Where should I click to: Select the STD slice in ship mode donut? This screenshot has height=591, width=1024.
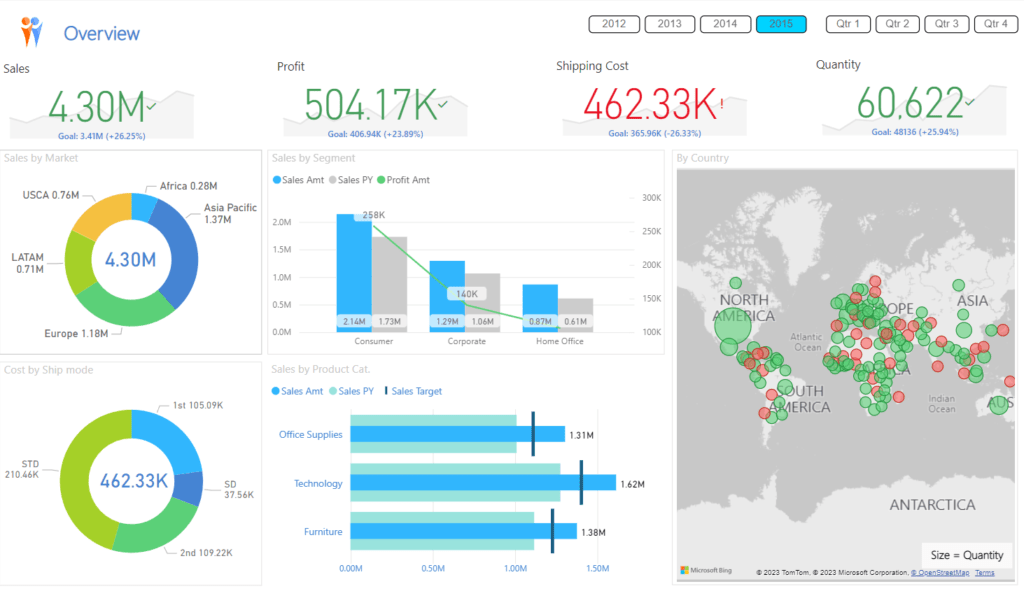coord(78,470)
